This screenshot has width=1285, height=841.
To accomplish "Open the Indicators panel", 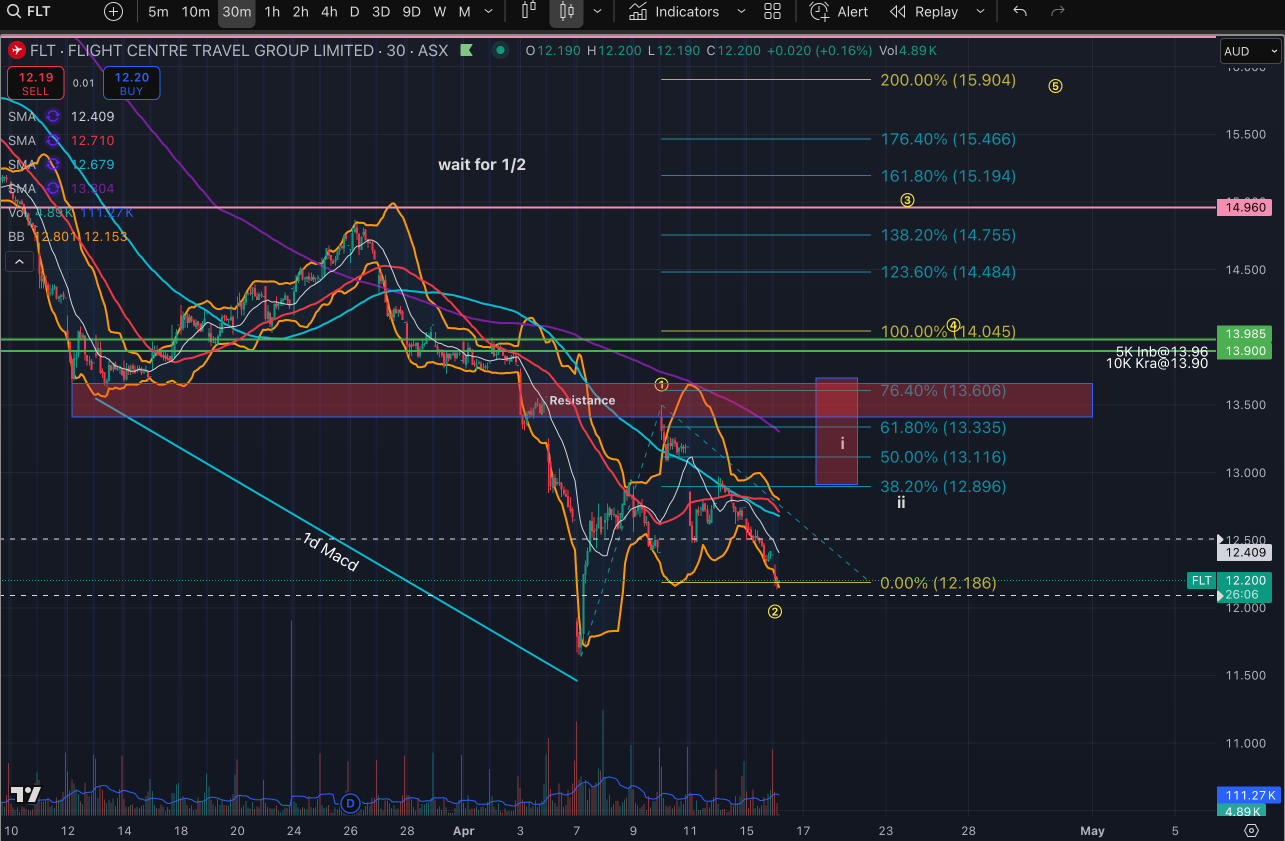I will [674, 12].
